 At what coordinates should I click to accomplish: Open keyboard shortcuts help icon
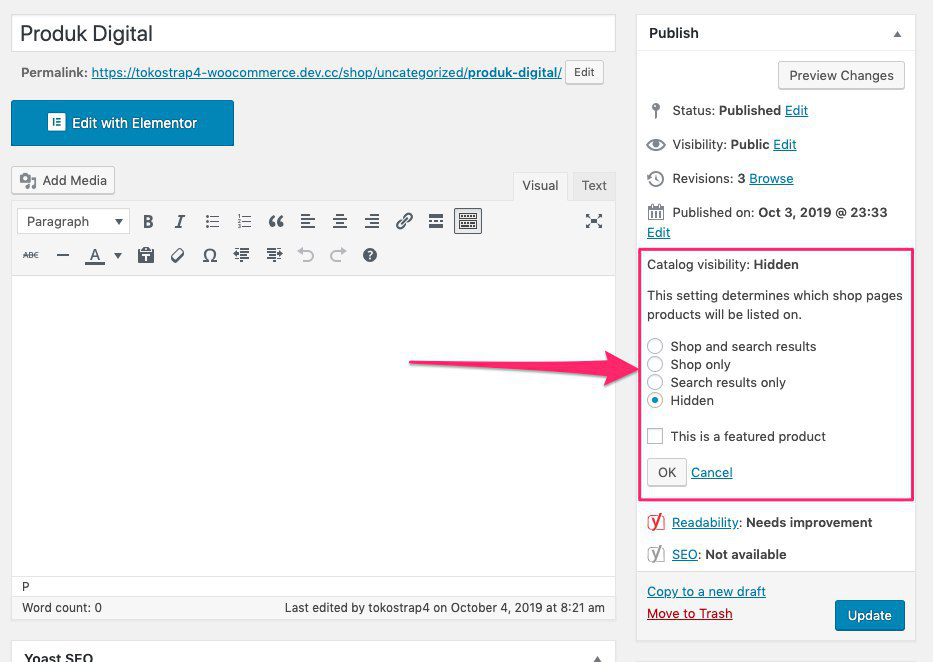coord(370,255)
